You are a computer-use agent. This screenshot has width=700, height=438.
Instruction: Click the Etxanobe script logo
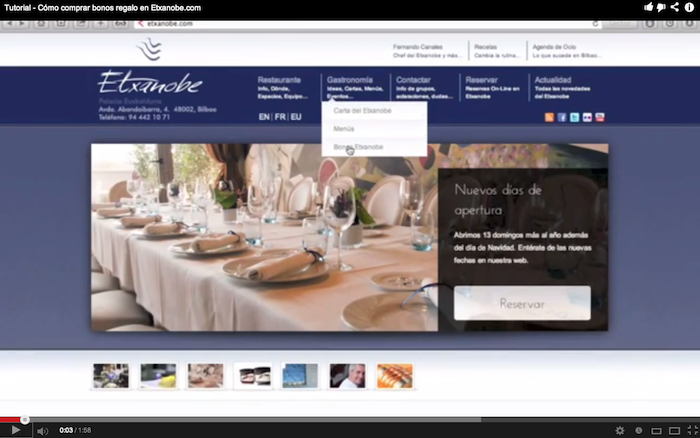150,83
